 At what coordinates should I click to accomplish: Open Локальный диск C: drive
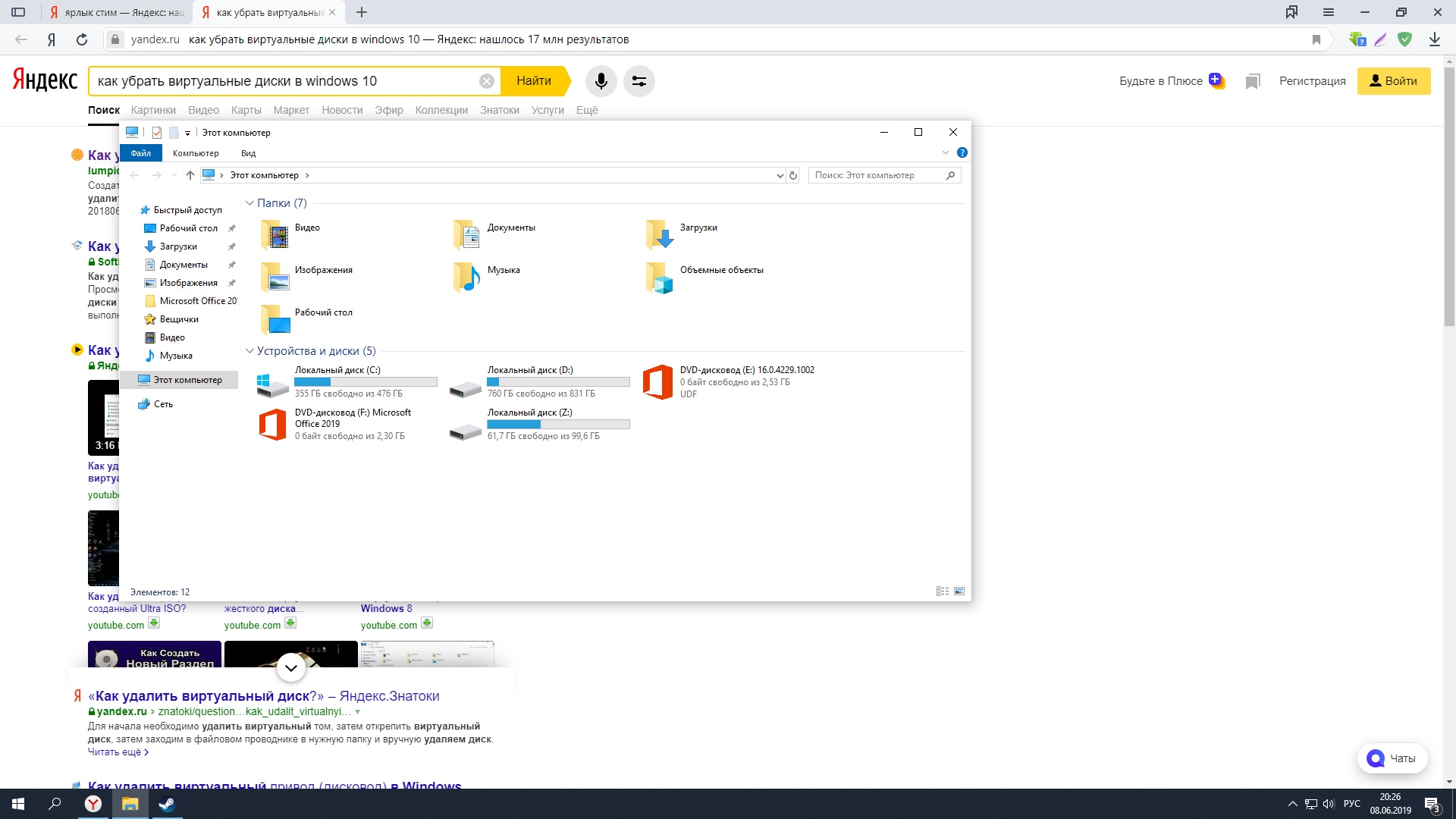point(338,381)
